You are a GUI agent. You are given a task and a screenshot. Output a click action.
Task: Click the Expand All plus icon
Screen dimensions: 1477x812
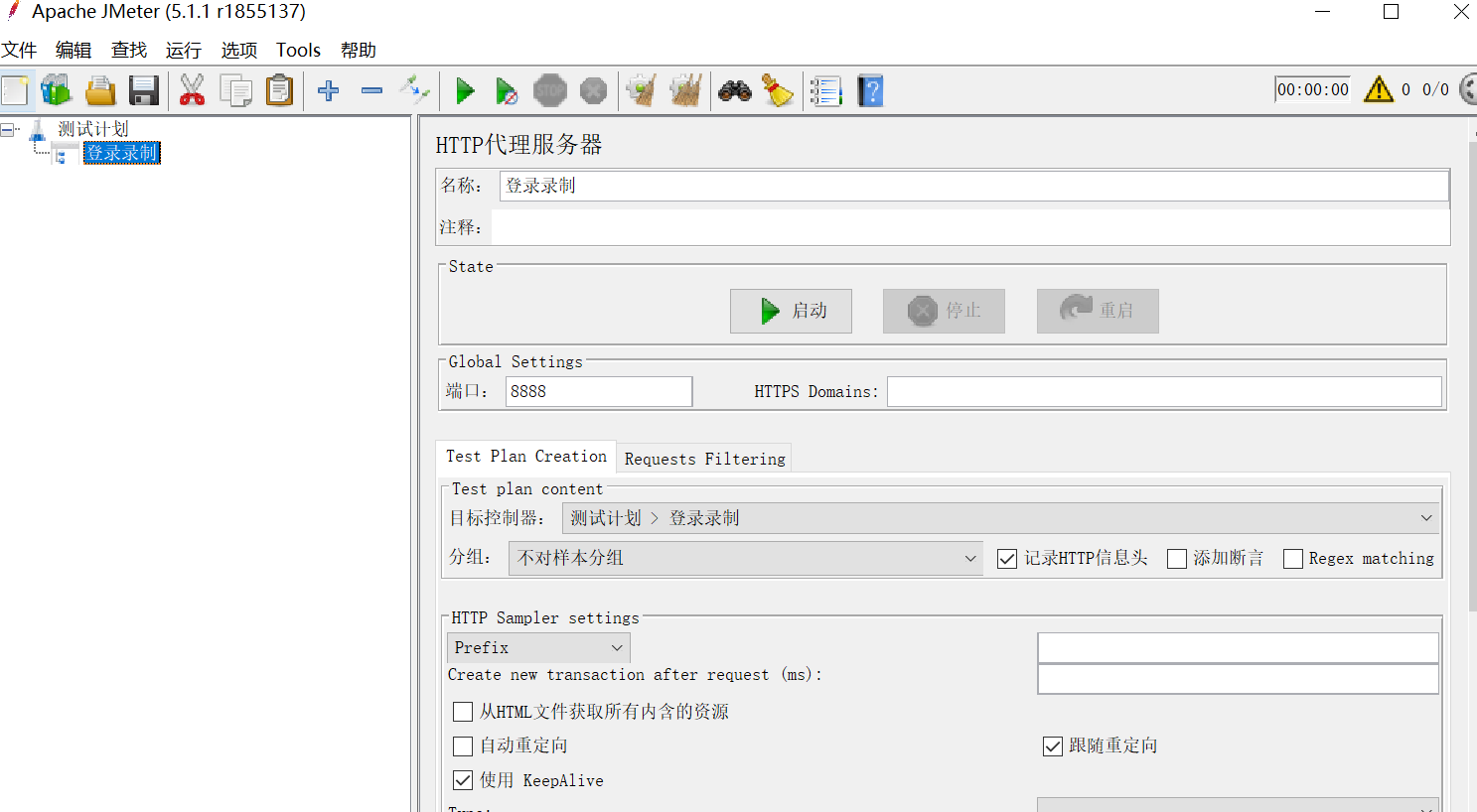[x=329, y=90]
